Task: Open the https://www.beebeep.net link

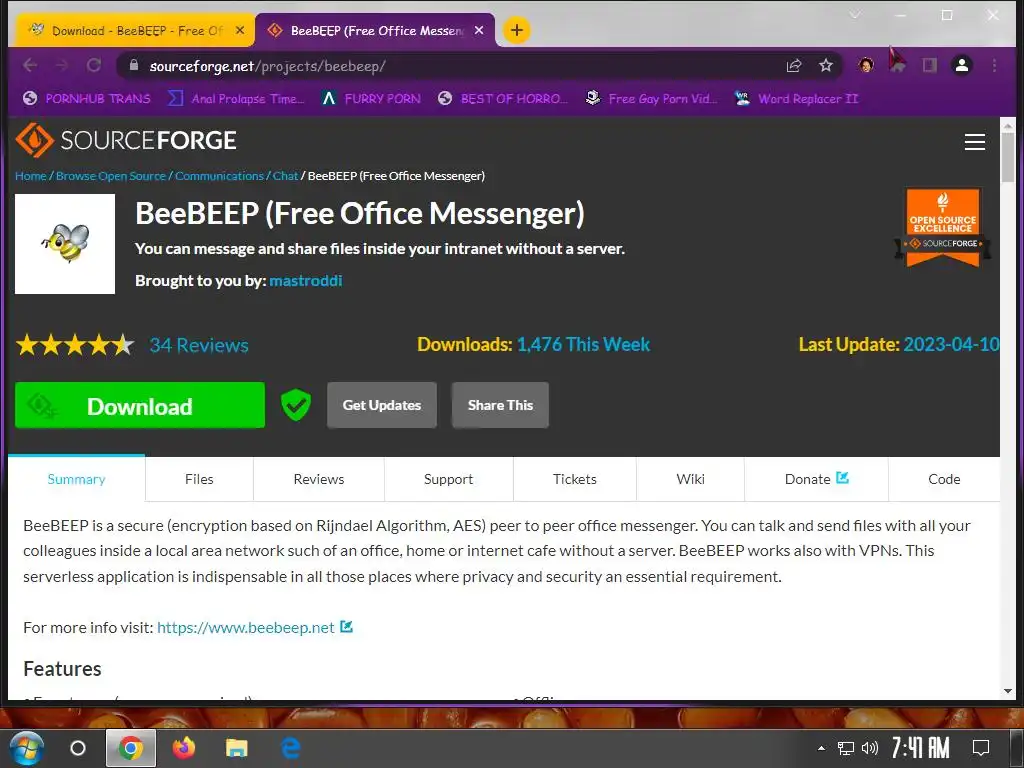Action: tap(246, 628)
